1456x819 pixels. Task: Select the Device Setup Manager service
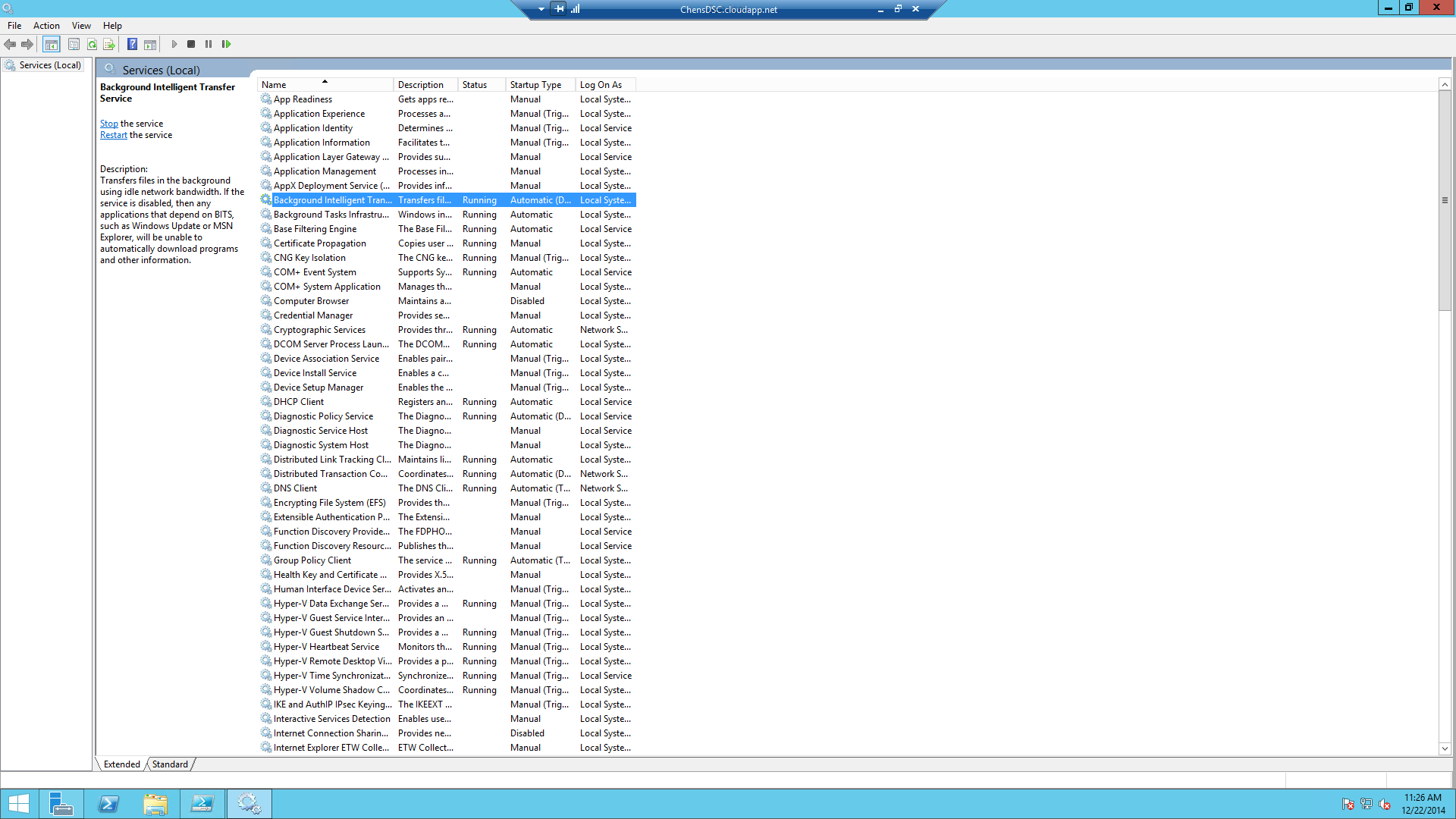(x=447, y=388)
